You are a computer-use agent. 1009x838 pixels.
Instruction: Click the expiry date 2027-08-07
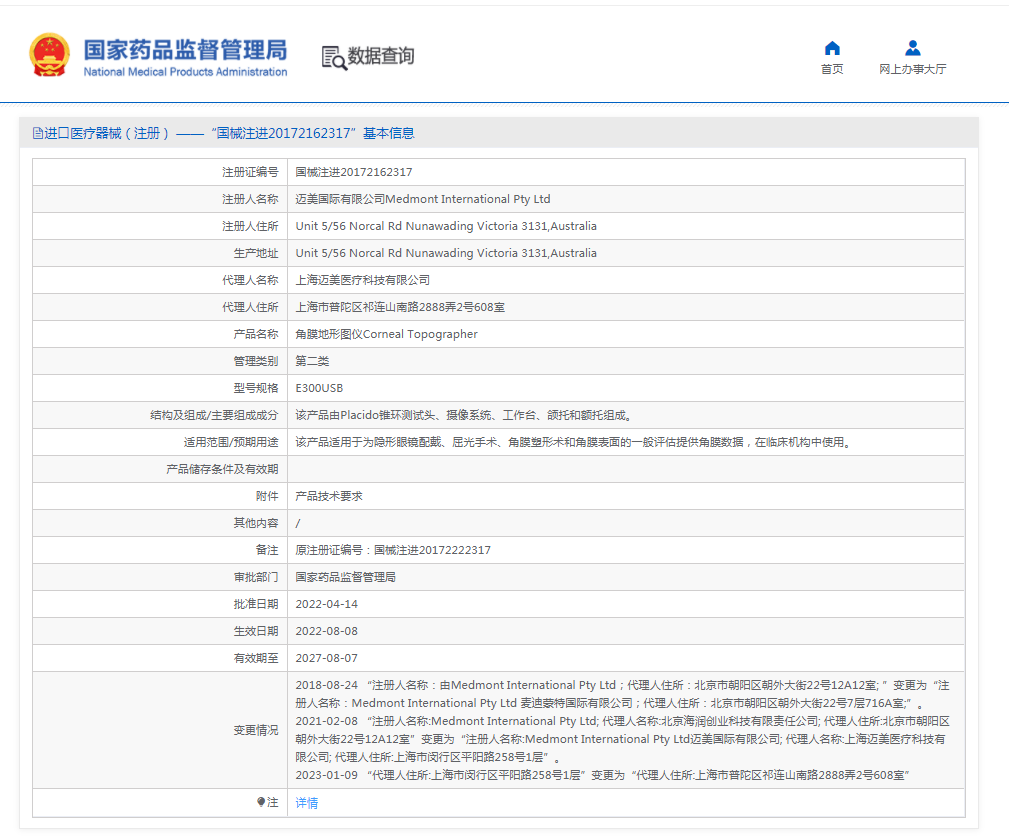click(x=326, y=658)
